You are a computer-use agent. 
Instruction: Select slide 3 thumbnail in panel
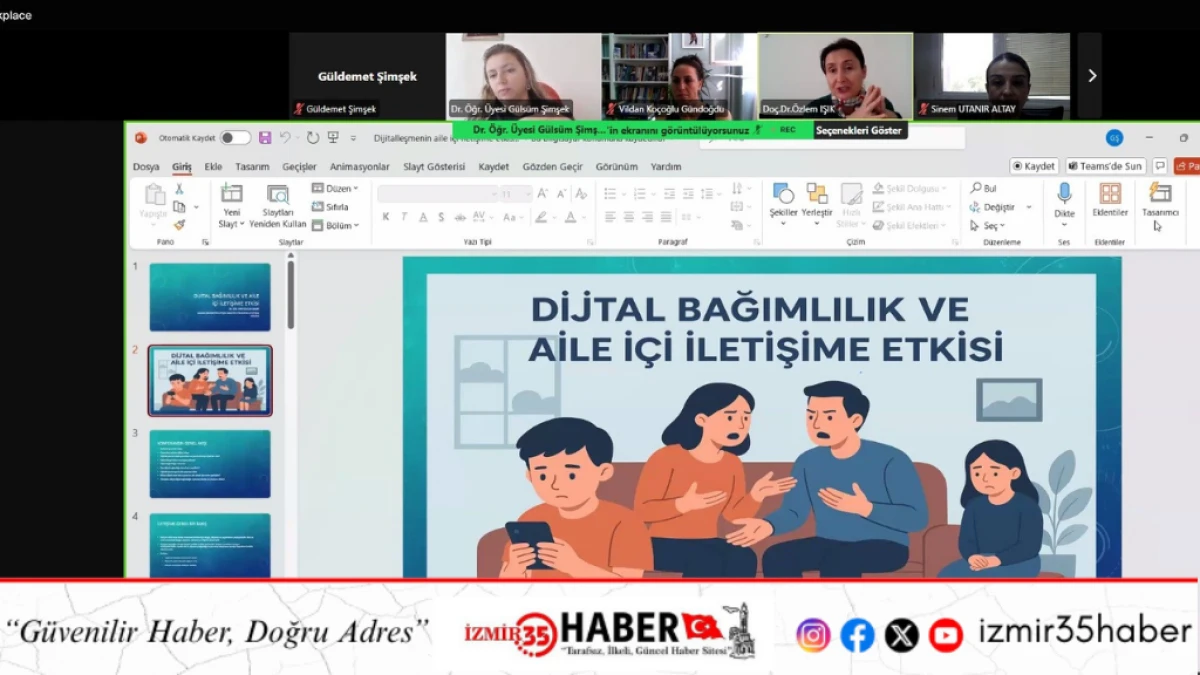tap(210, 464)
